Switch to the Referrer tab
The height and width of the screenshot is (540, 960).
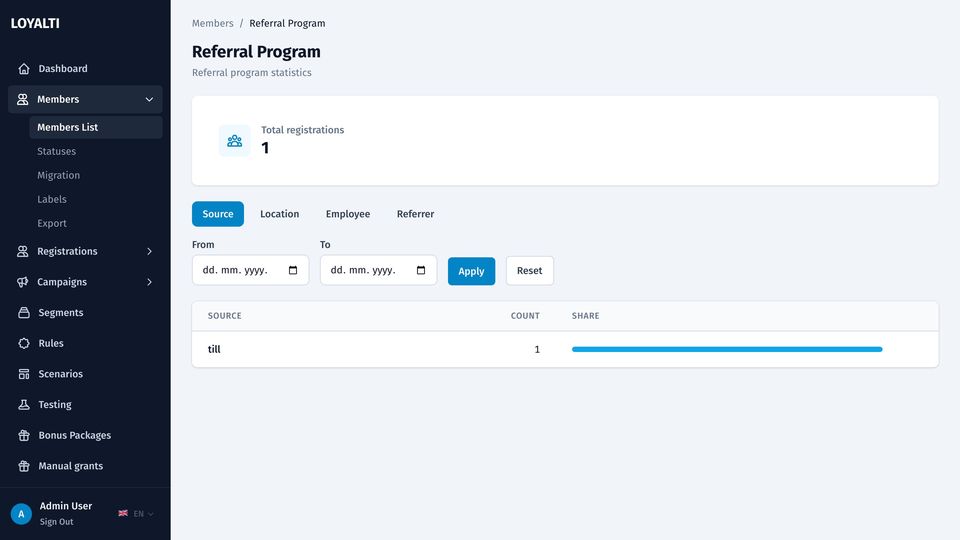coord(415,214)
